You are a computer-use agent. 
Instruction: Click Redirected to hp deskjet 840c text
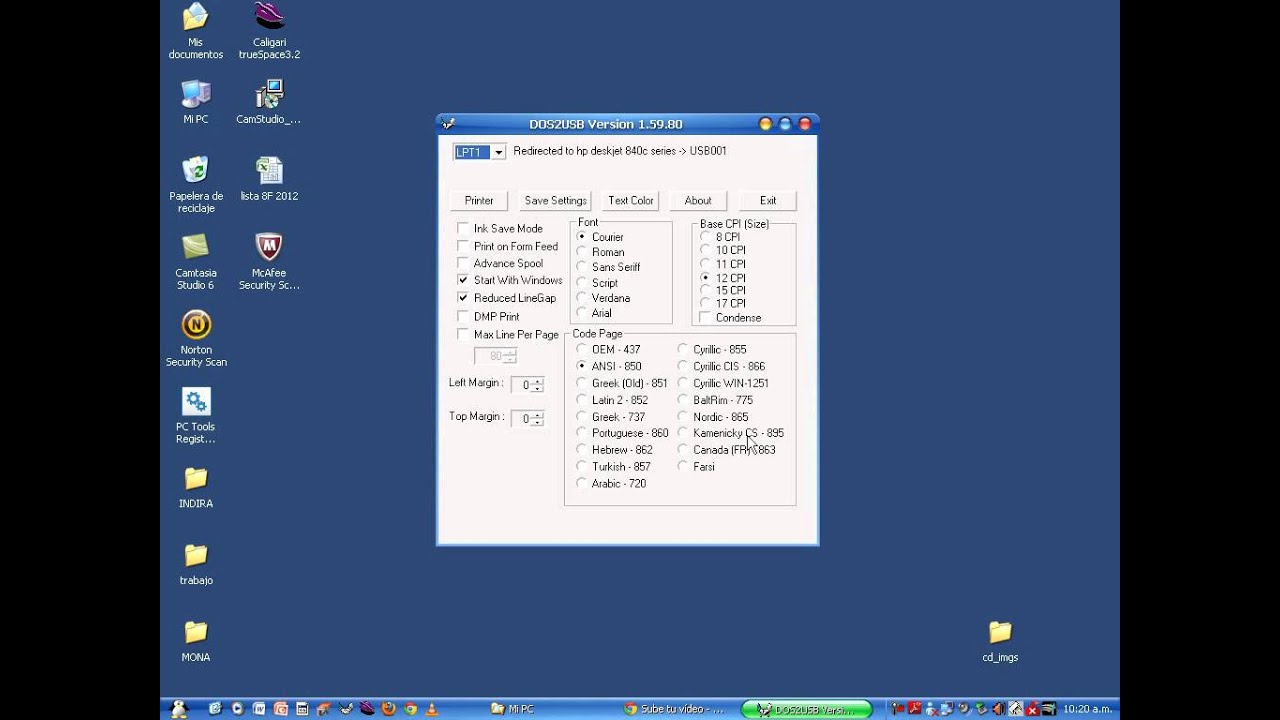pos(620,151)
